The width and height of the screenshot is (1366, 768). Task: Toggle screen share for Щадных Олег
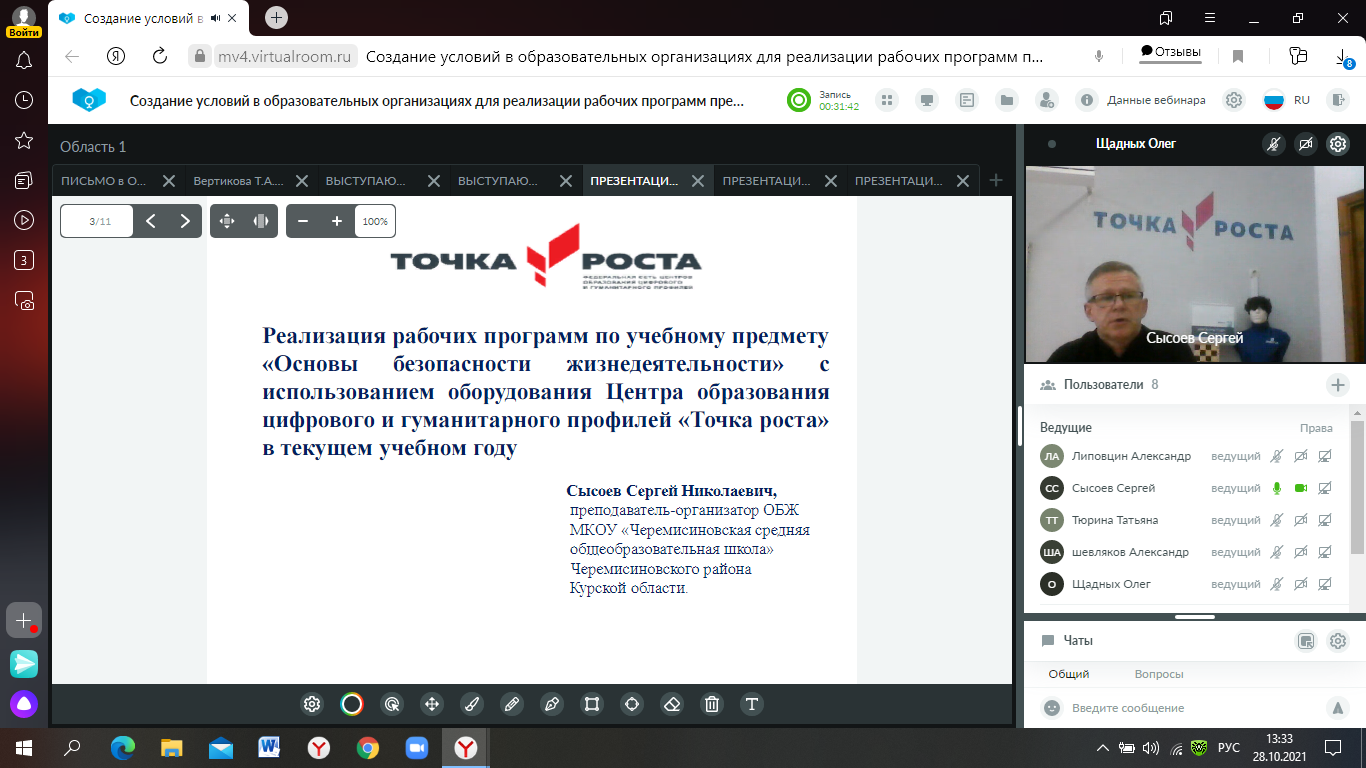pos(1325,584)
